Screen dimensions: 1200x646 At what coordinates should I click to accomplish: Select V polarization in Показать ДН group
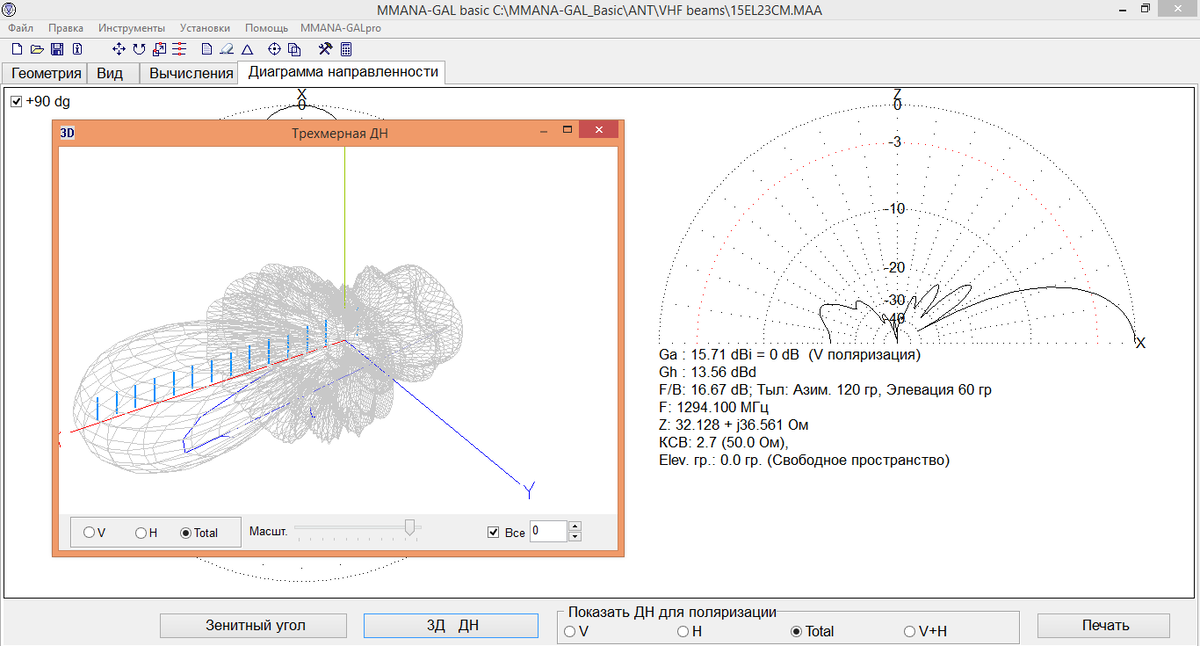pyautogui.click(x=570, y=631)
